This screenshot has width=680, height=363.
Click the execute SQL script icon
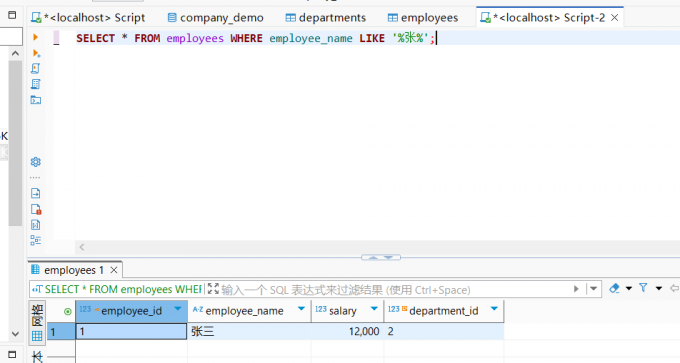(36, 69)
